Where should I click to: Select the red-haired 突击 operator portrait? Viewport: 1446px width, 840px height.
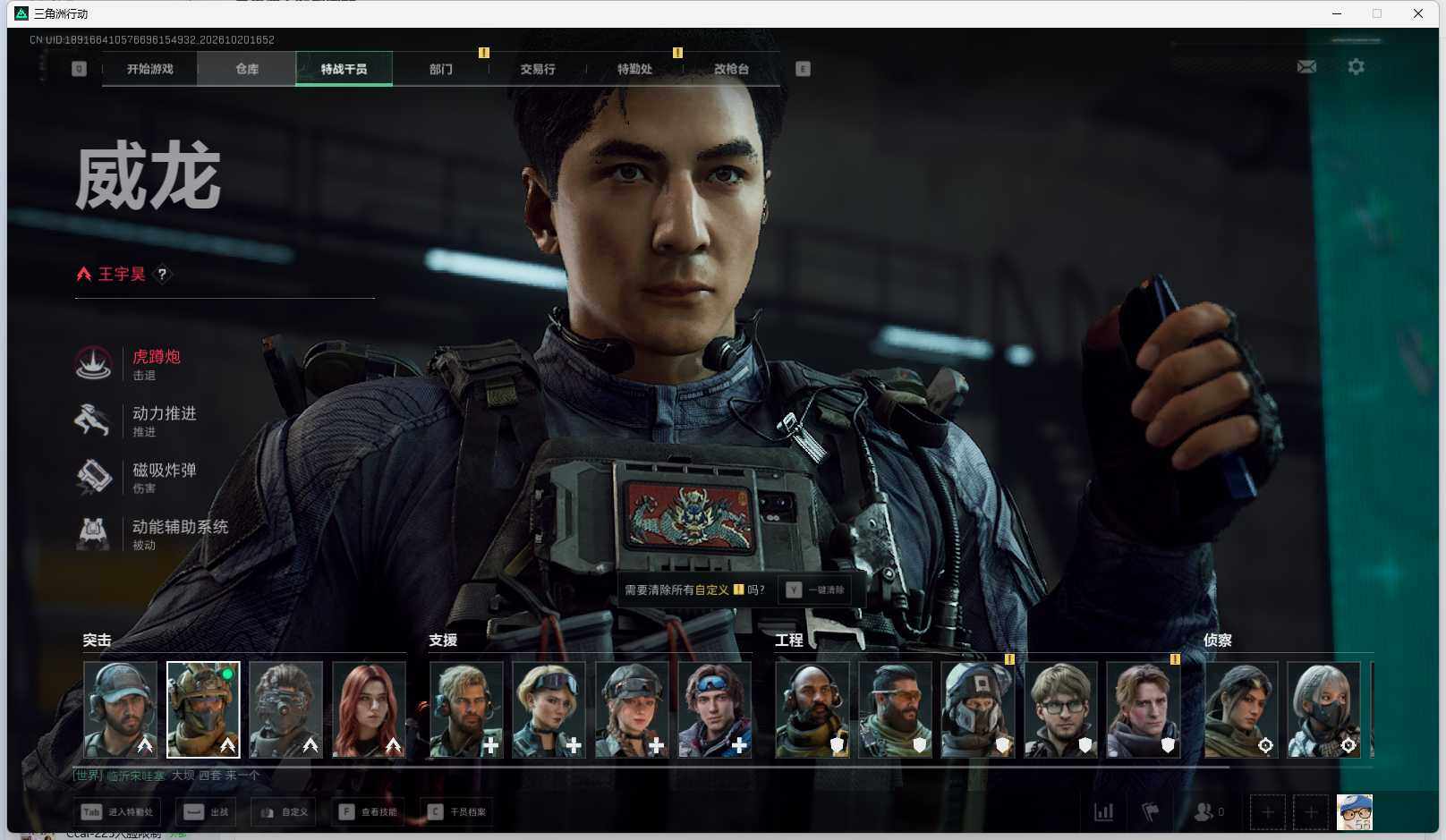point(369,709)
